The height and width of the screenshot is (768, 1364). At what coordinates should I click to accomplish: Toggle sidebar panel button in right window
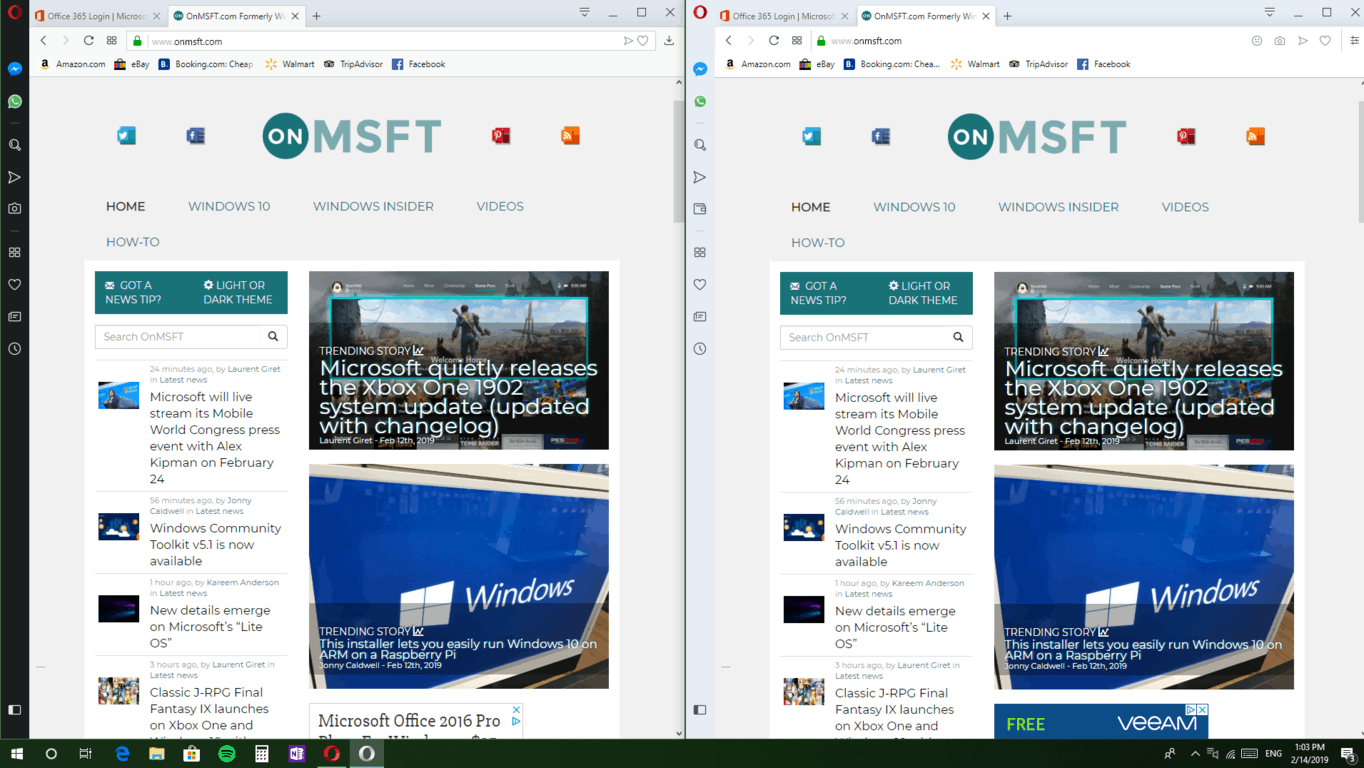click(700, 710)
